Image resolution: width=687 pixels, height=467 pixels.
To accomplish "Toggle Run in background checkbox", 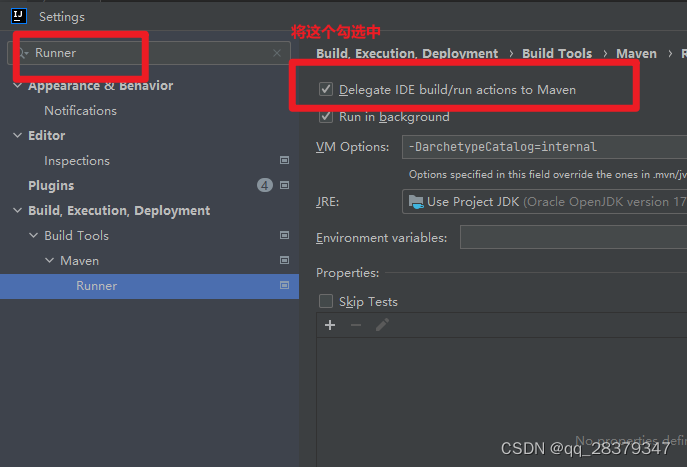I will pos(326,117).
